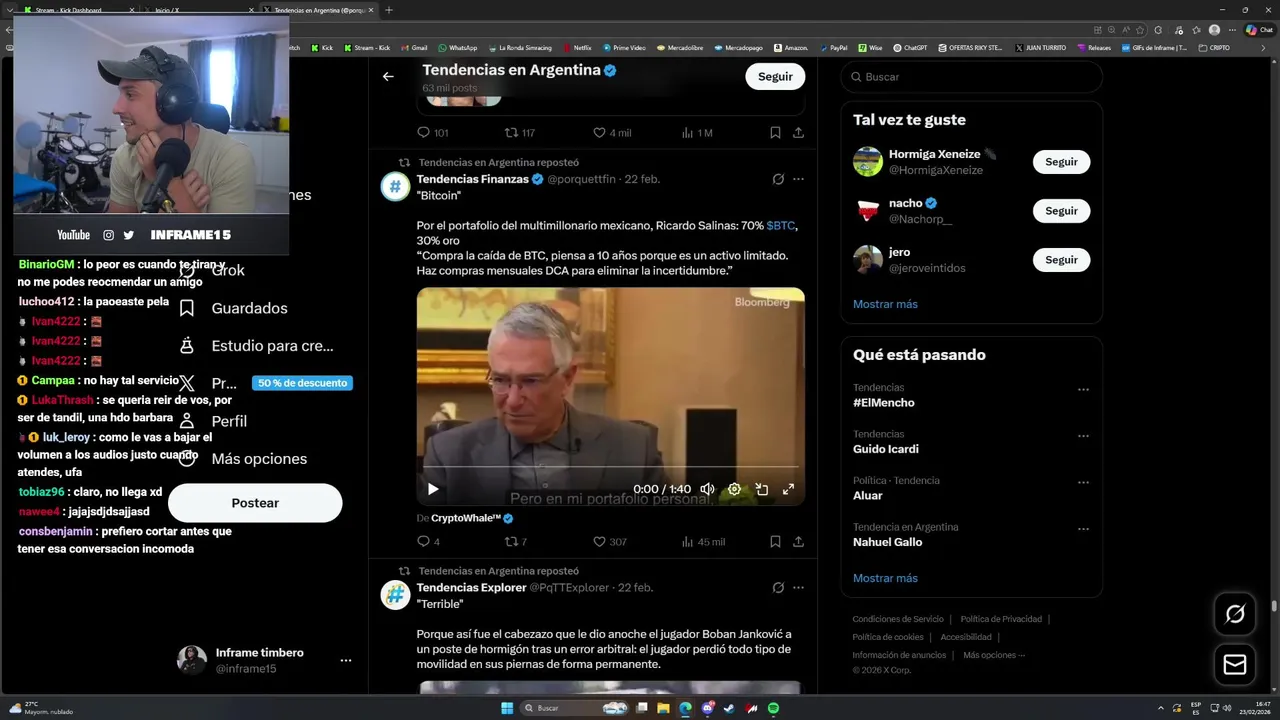Screen dimensions: 1280x720
Task: Open a new browser tab
Action: click(x=389, y=10)
